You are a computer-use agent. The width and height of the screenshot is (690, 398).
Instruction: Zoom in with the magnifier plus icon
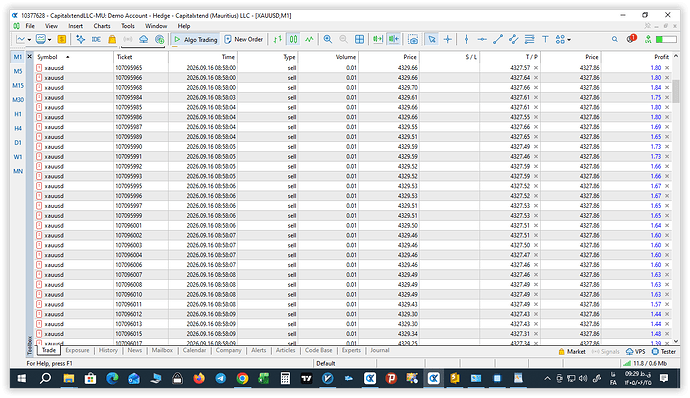[x=327, y=40]
